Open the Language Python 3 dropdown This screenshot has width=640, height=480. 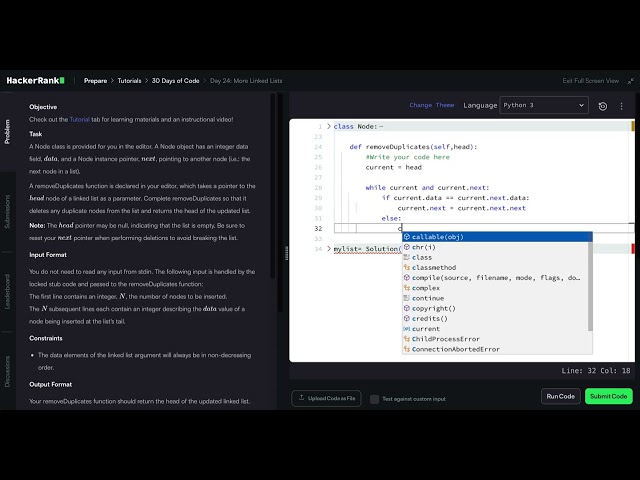tap(544, 105)
